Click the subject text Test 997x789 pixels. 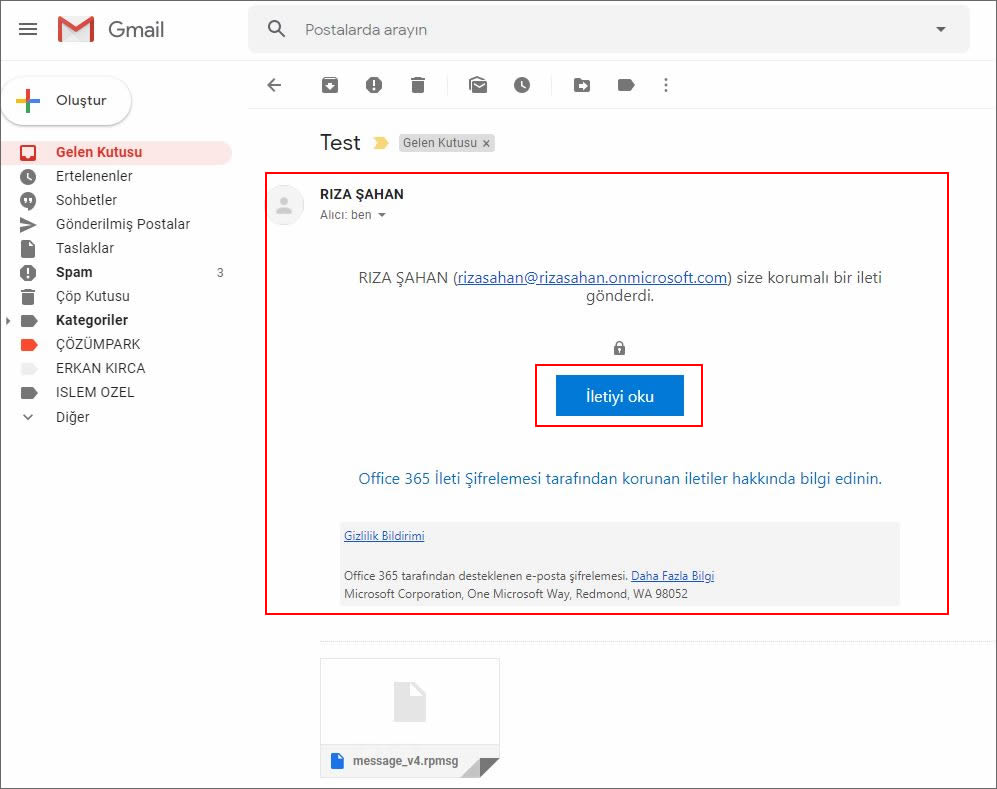340,142
